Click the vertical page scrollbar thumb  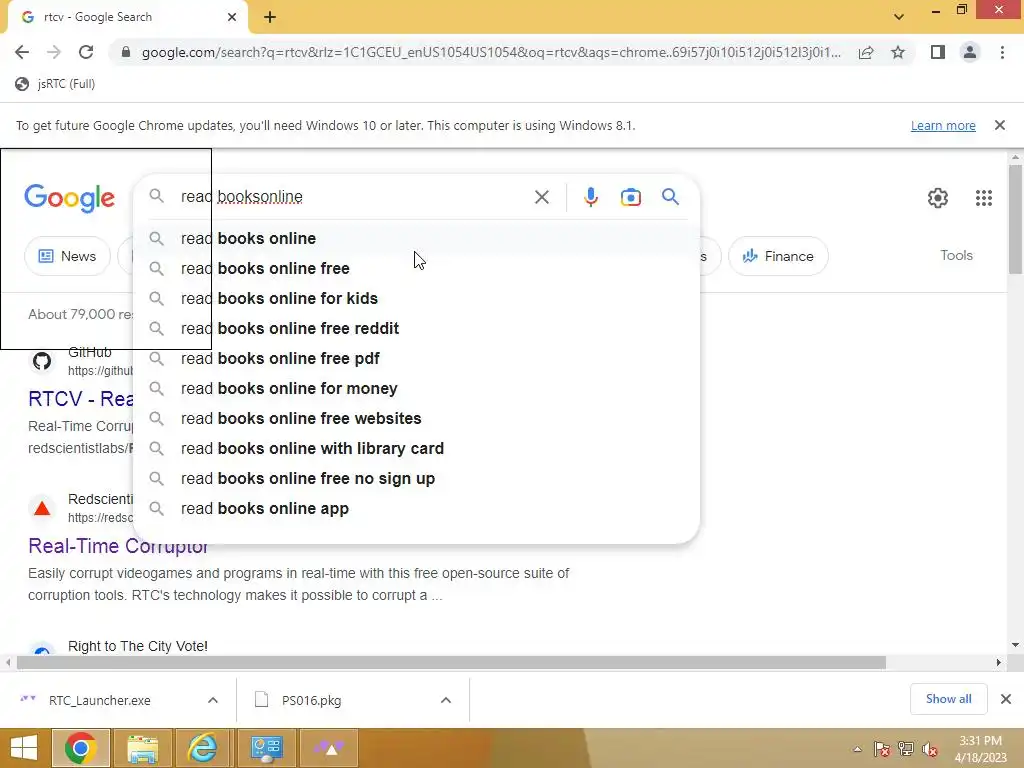(1016, 218)
